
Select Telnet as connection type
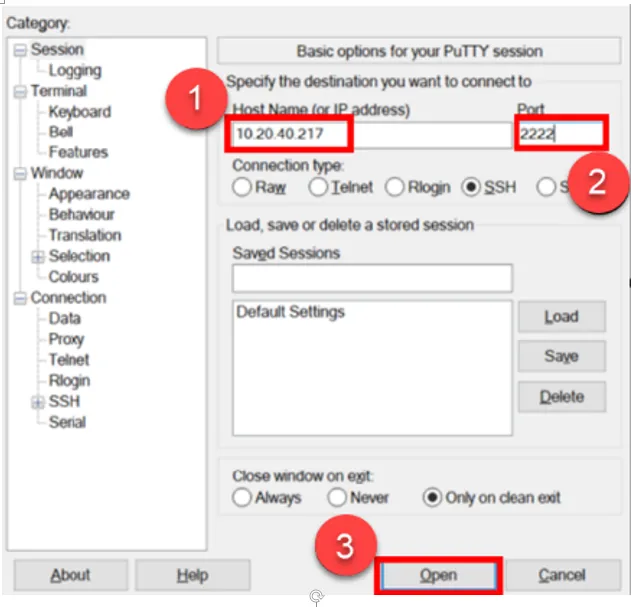(x=318, y=187)
